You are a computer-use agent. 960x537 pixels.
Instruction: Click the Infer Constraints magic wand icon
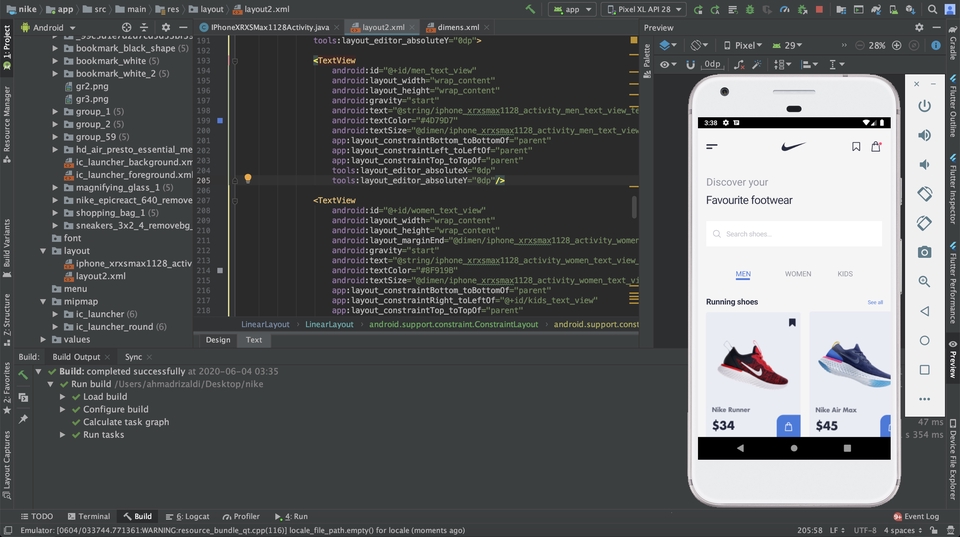click(x=757, y=64)
